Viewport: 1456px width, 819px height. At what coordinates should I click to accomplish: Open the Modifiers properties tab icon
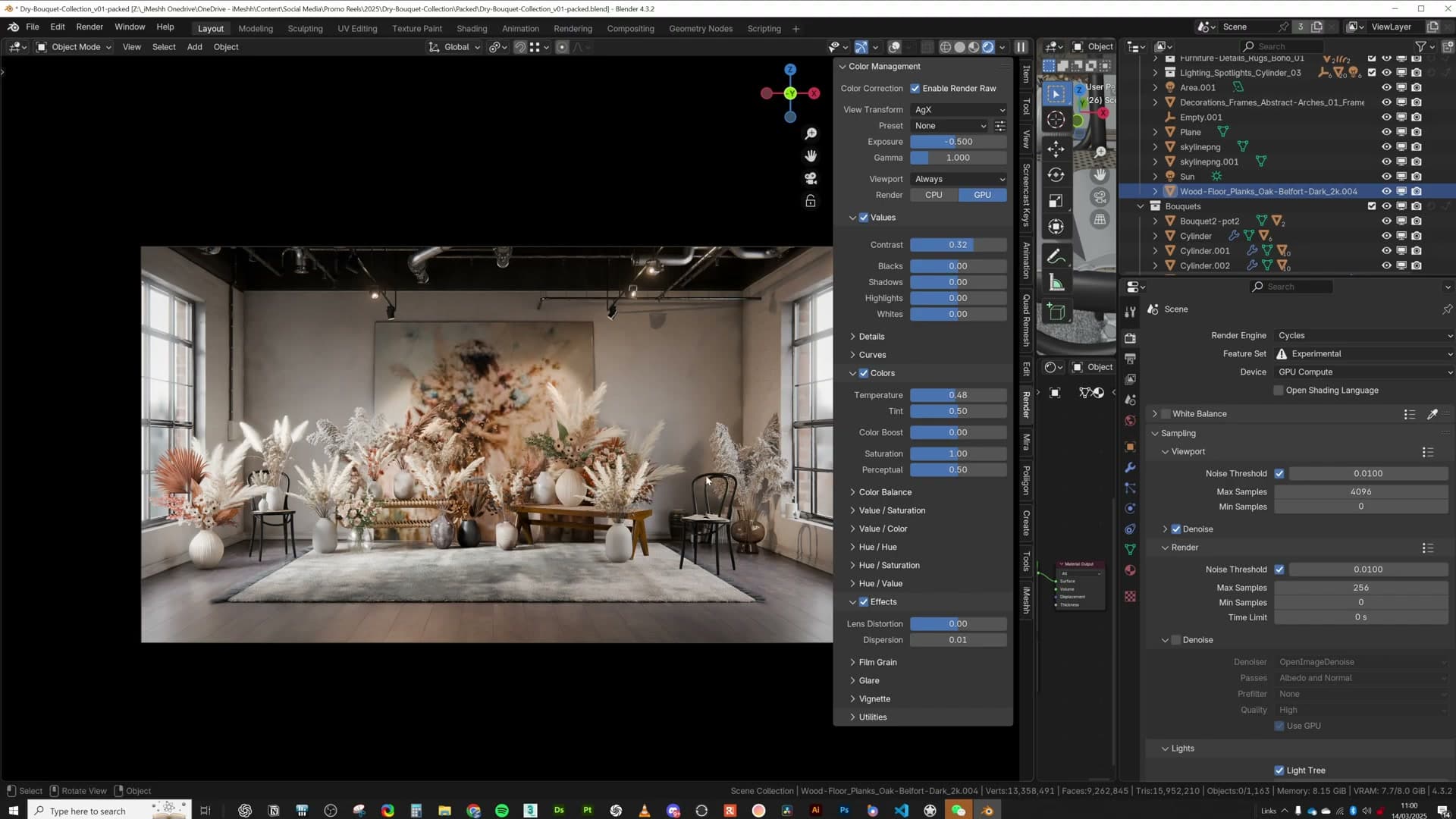pyautogui.click(x=1130, y=467)
